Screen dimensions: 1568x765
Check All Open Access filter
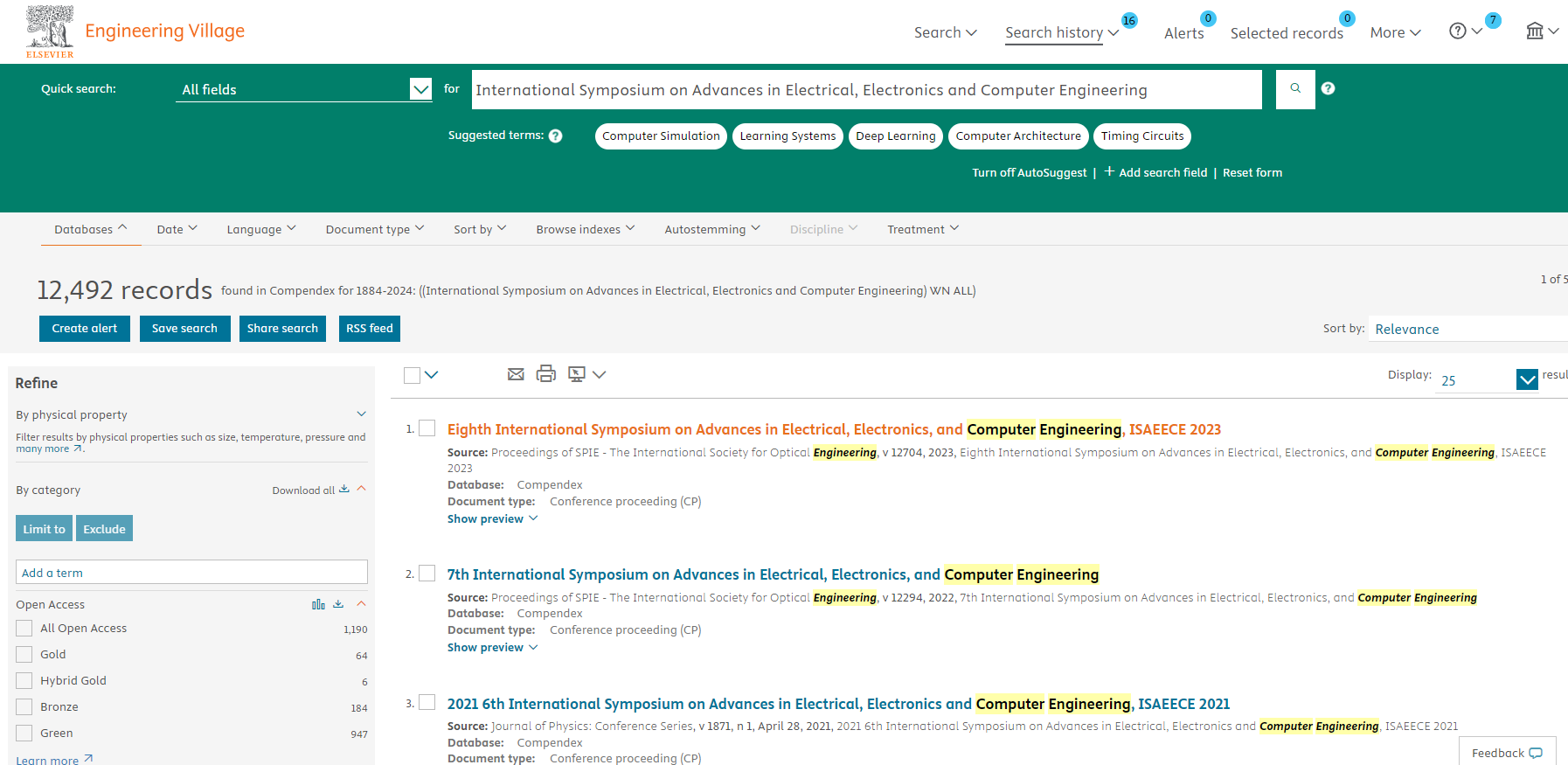pyautogui.click(x=24, y=628)
